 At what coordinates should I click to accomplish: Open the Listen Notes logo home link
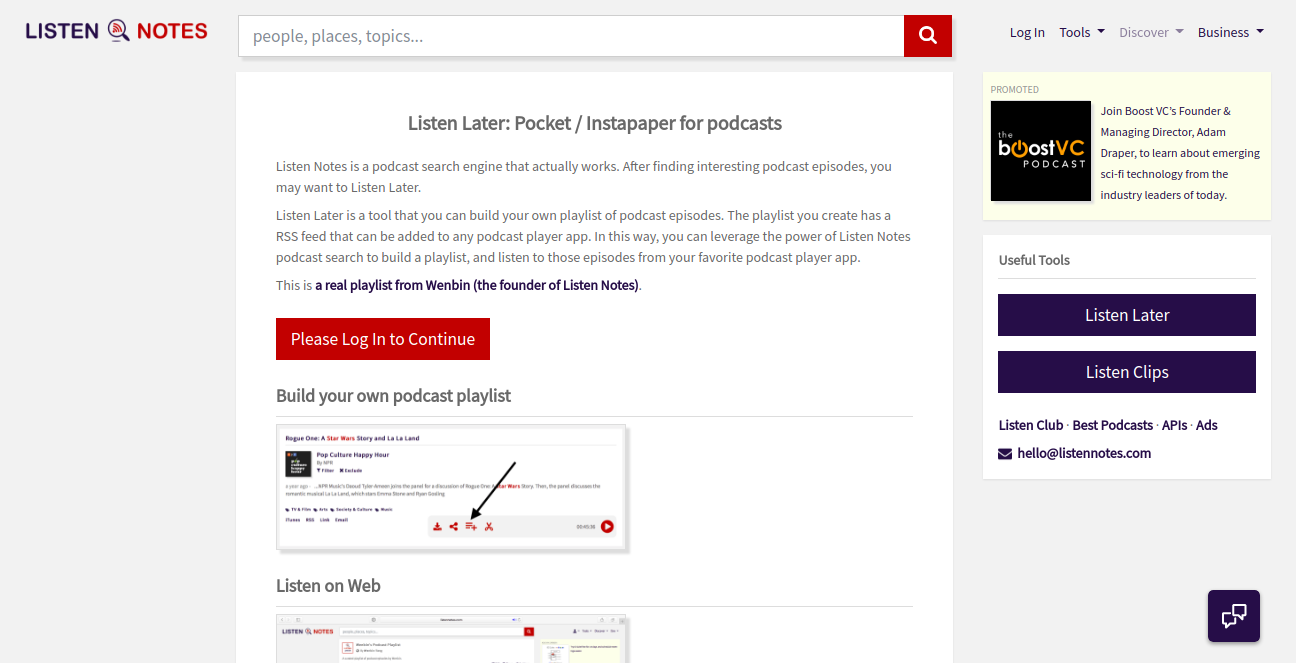117,31
